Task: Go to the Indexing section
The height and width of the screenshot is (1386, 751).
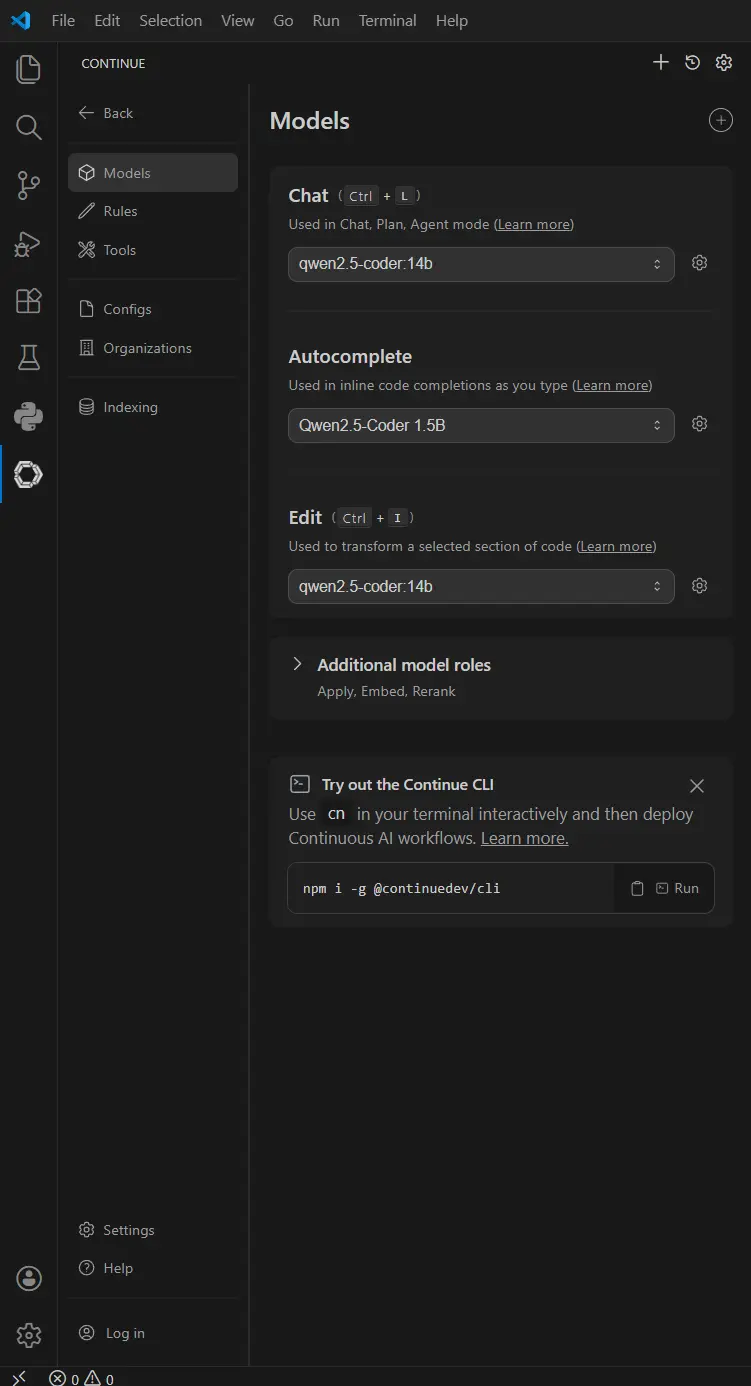Action: click(x=130, y=407)
